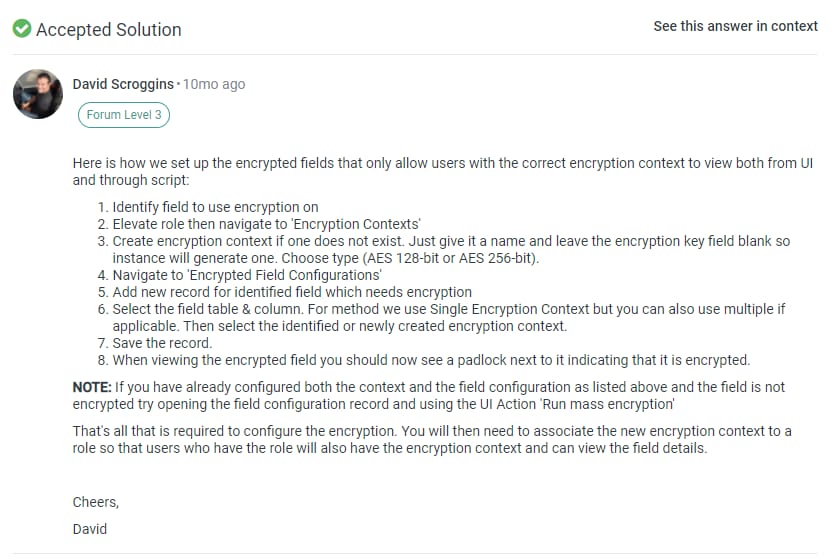This screenshot has width=837, height=560.
Task: Click the author name David Scroggins
Action: pos(123,84)
